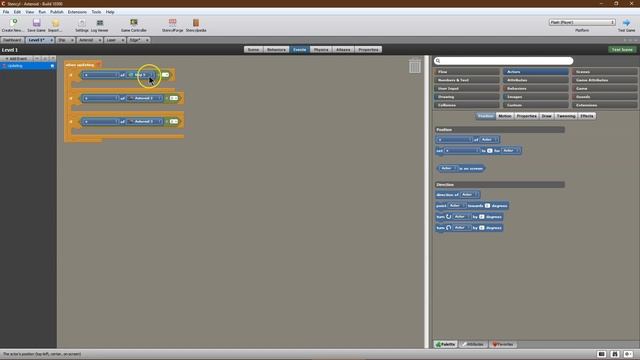This screenshot has width=640, height=360.
Task: Open the Actor dropdown in 'is on screen' block
Action: pos(448,168)
